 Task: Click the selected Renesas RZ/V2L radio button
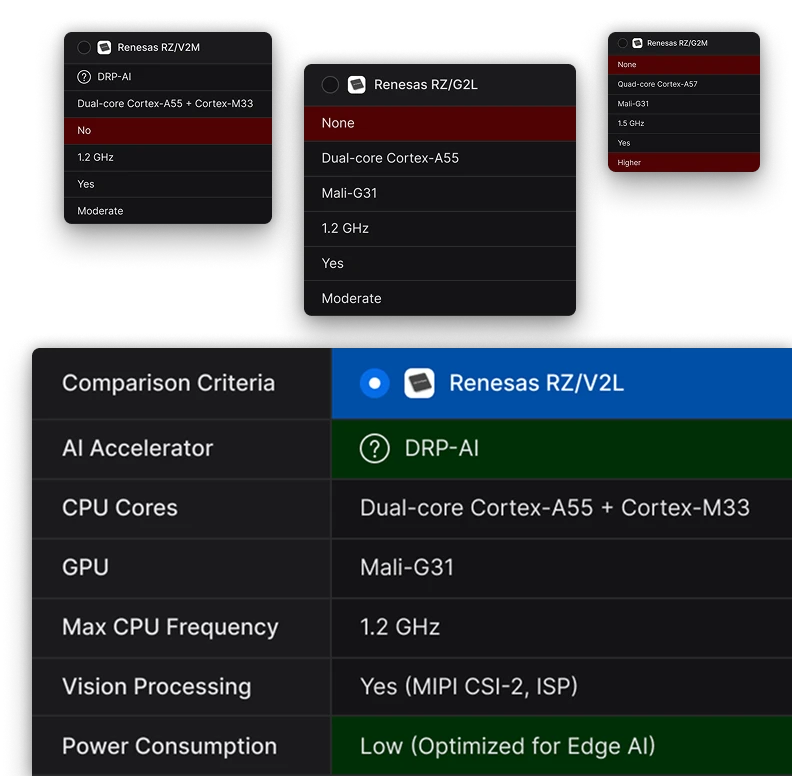374,383
